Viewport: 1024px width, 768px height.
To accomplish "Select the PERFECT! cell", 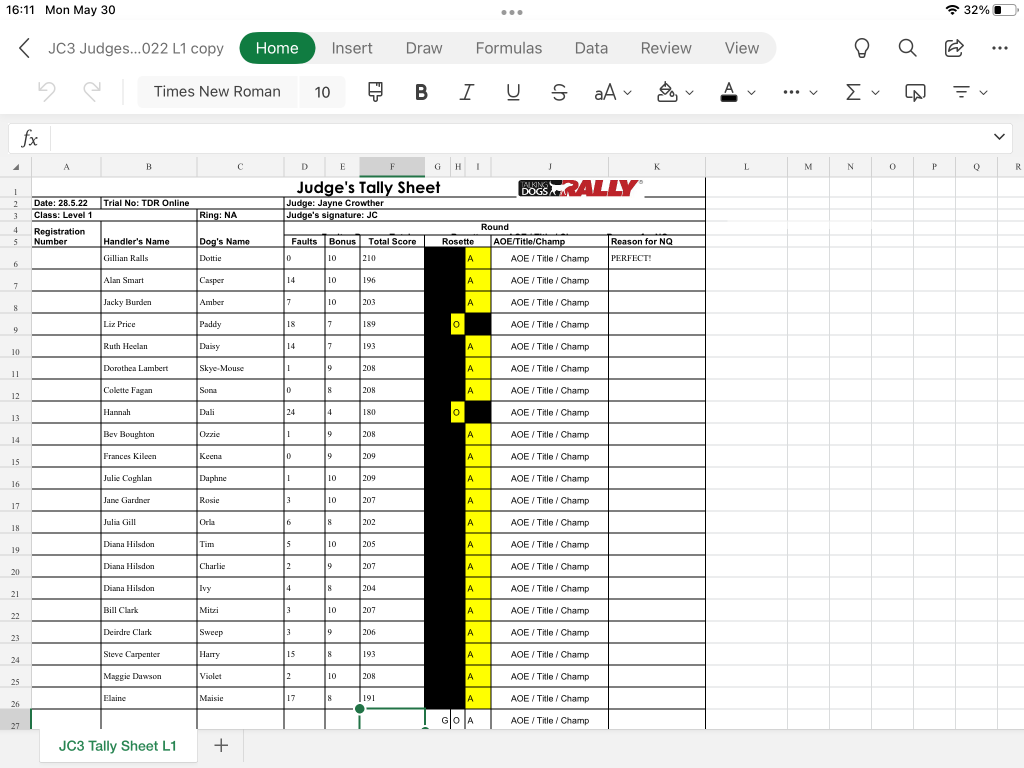I will [656, 258].
